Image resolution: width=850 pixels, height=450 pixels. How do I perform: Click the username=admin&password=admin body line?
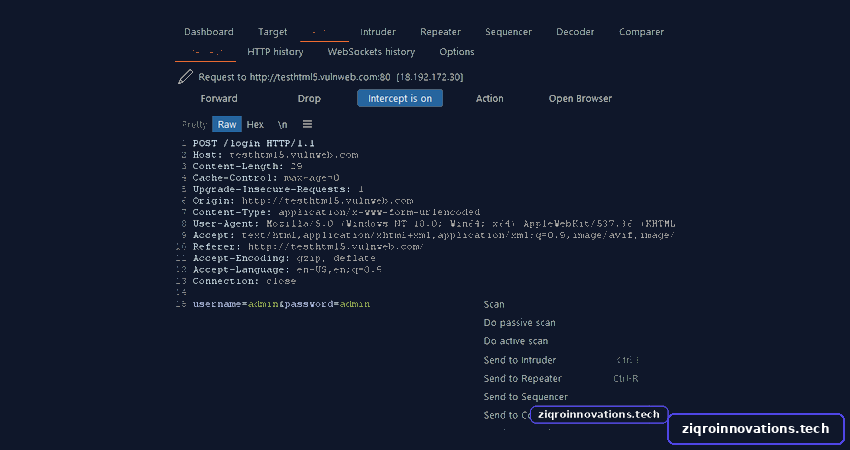281,304
